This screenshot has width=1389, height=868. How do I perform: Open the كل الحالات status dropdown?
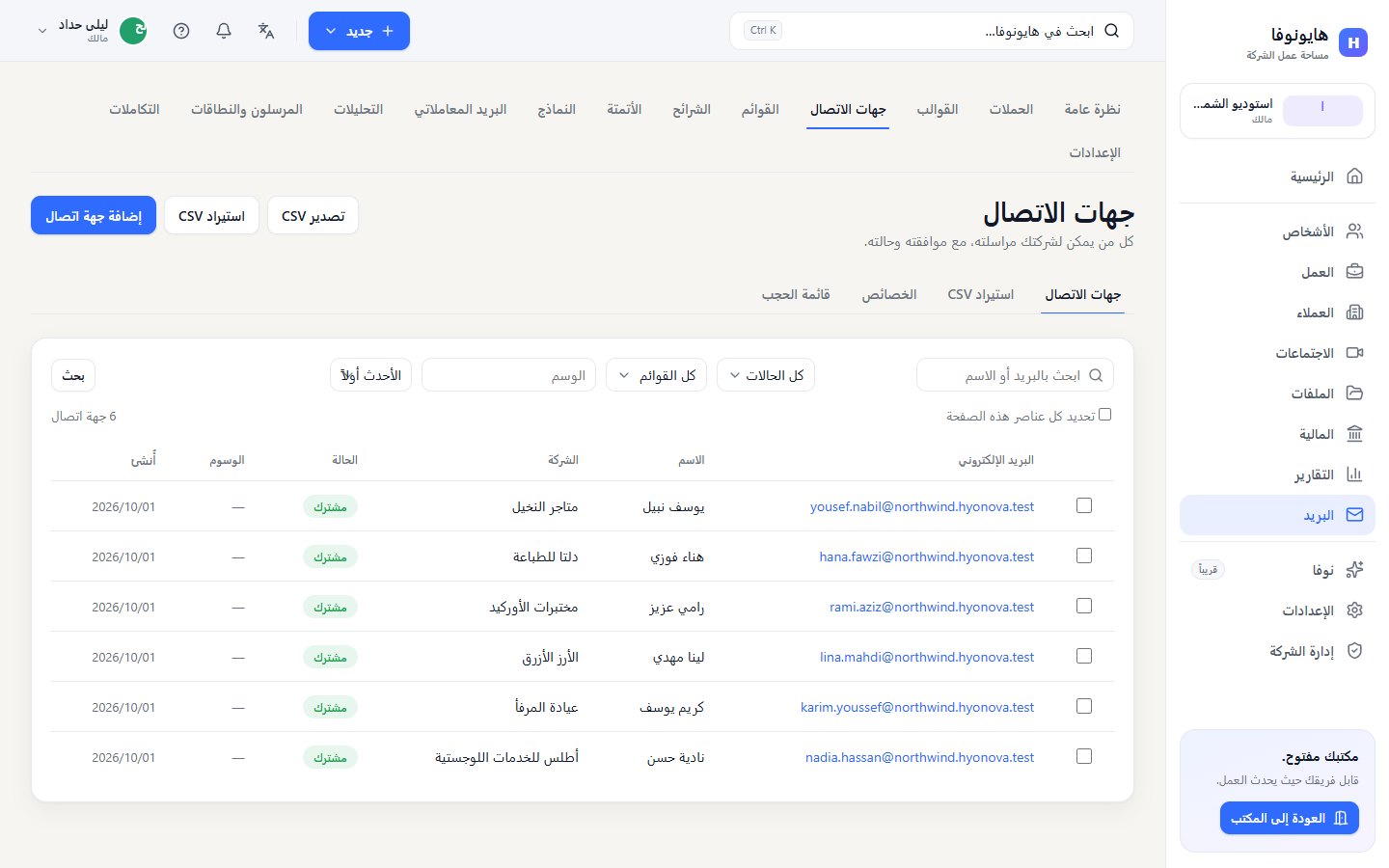tap(766, 375)
